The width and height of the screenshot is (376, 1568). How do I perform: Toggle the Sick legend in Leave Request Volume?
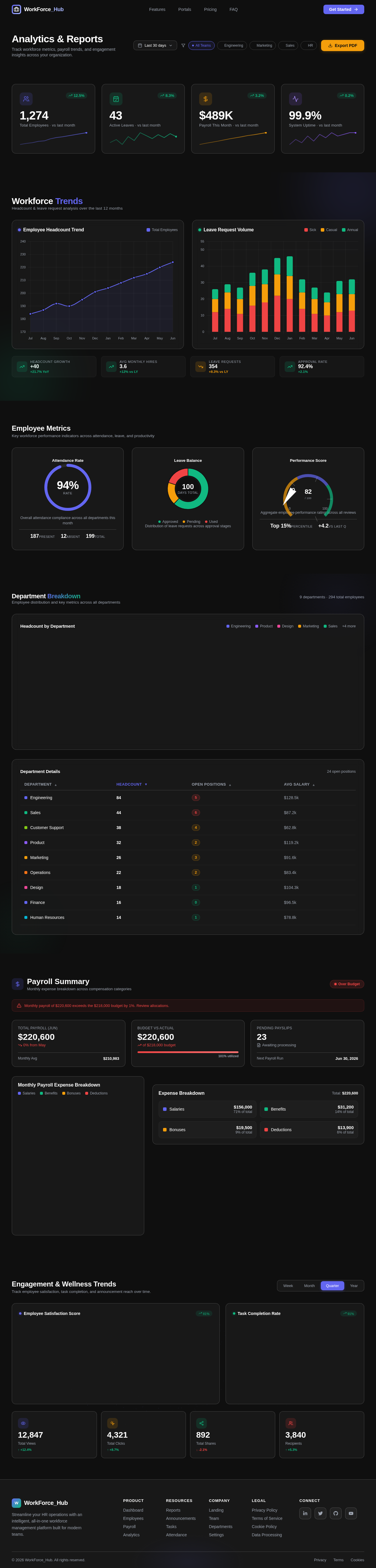coord(310,230)
